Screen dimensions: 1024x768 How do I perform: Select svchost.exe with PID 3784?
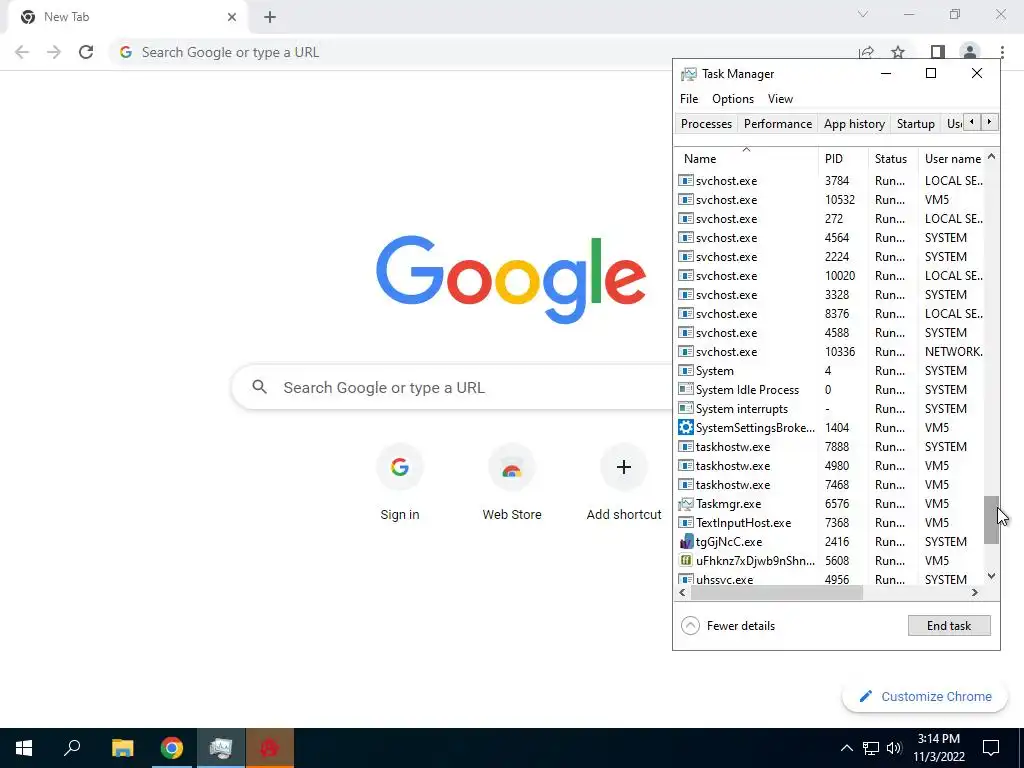(829, 181)
